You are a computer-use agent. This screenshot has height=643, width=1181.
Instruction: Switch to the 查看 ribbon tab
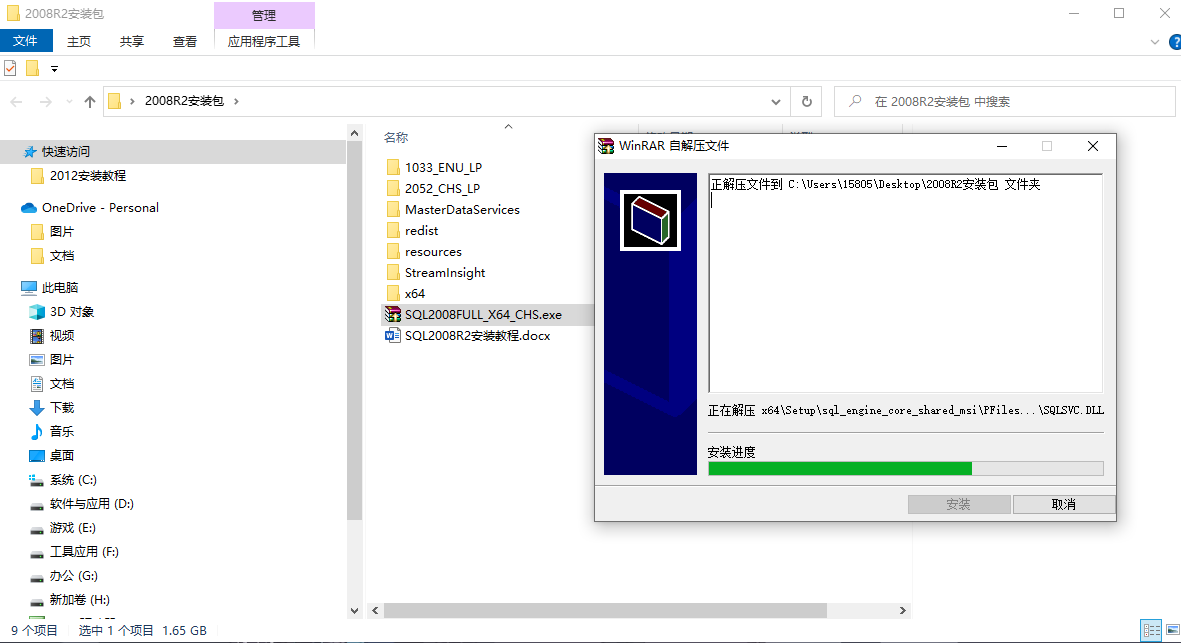pyautogui.click(x=185, y=41)
